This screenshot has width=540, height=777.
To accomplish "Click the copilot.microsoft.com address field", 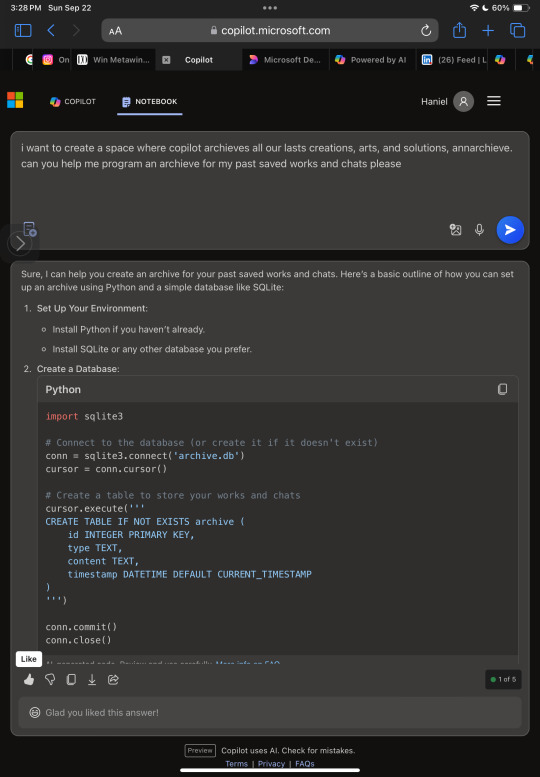I will point(270,31).
